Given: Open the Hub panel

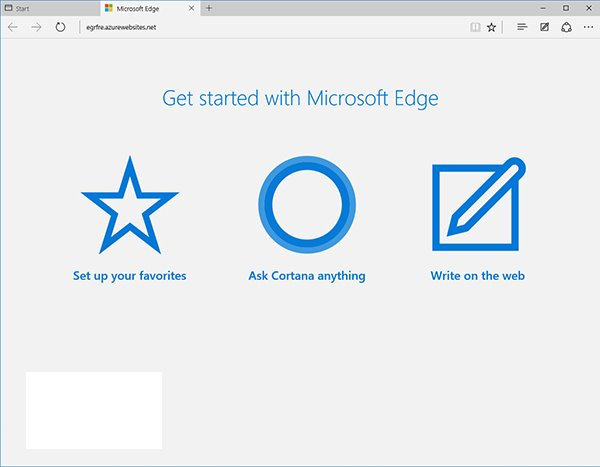Looking at the screenshot, I should click(522, 28).
